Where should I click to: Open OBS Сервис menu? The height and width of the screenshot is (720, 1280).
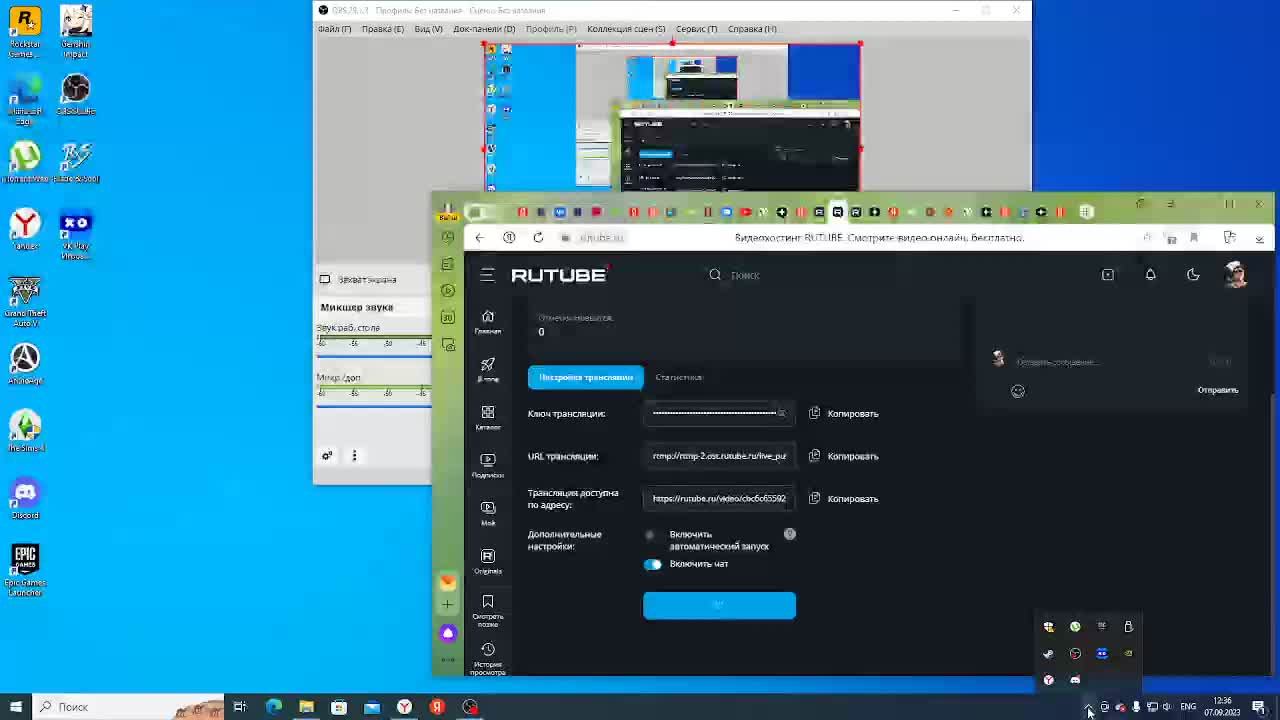(697, 29)
